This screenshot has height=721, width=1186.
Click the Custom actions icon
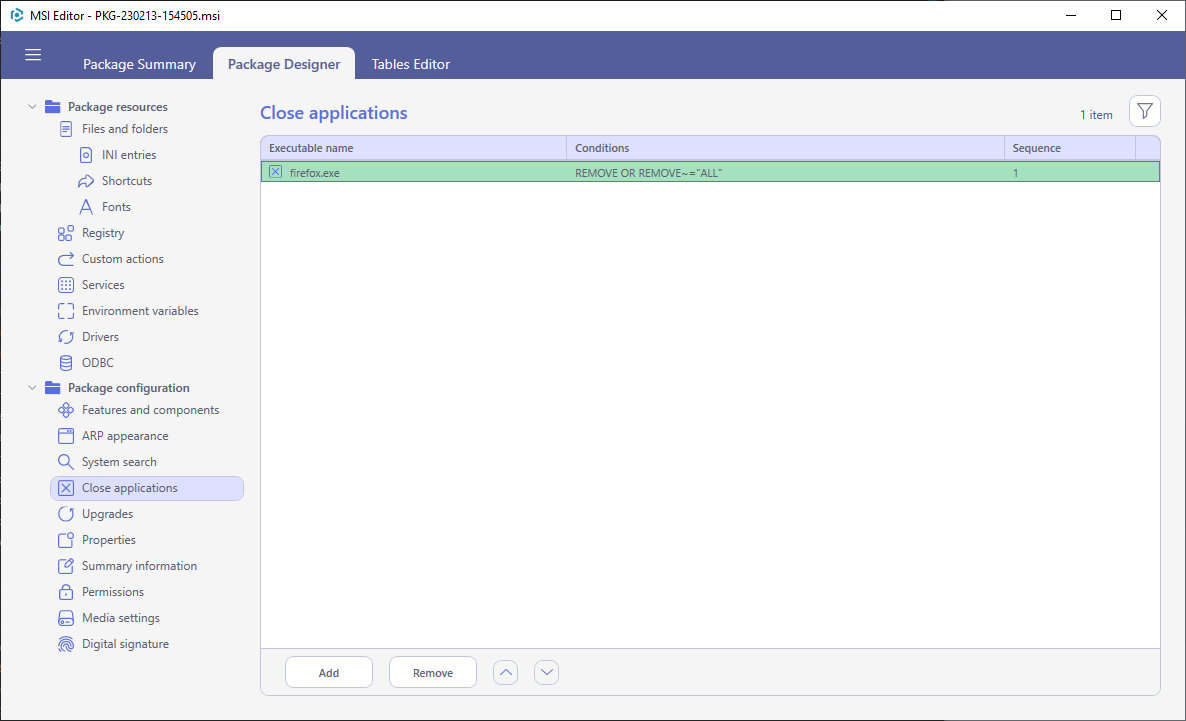coord(66,259)
